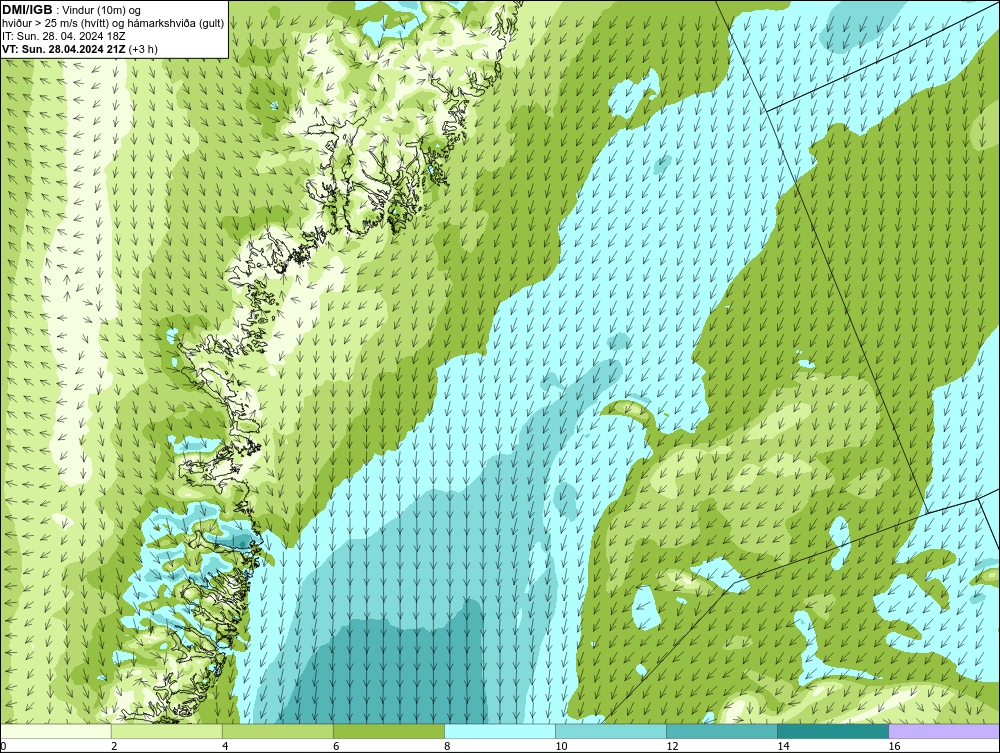This screenshot has width=1000, height=753.
Task: Click the legend scale label "4"
Action: click(x=224, y=746)
